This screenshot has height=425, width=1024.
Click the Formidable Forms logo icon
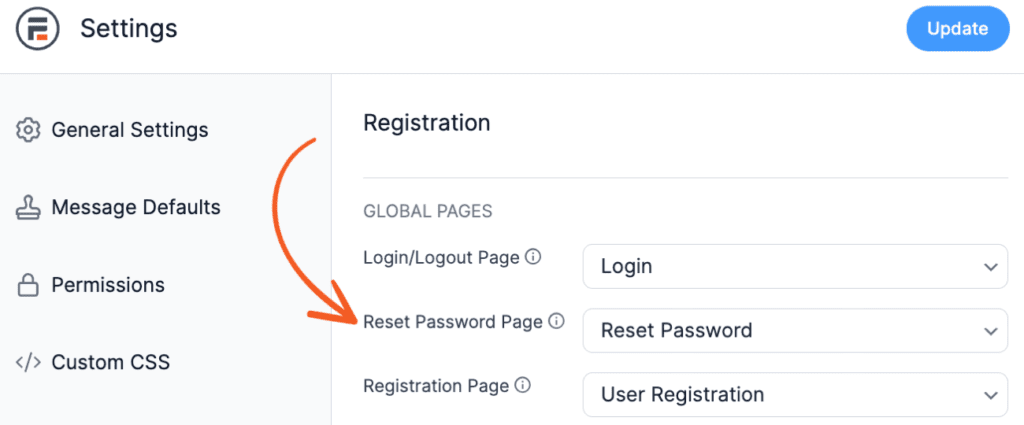38,29
